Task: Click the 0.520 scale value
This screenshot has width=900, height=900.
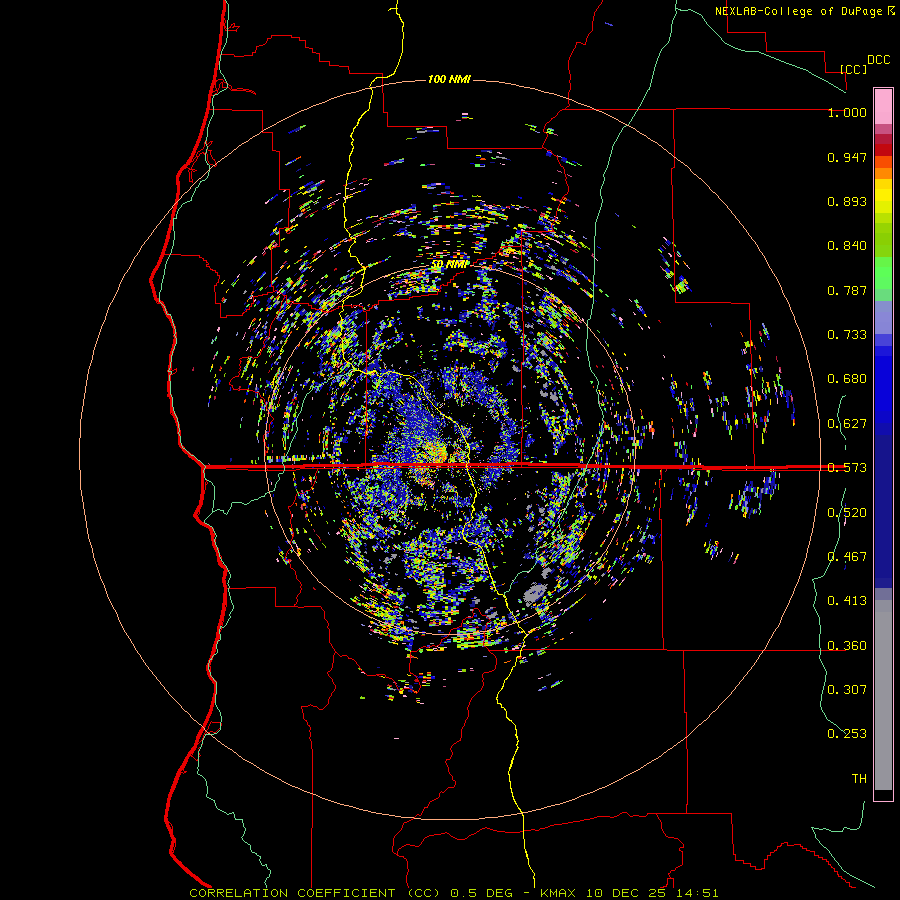Action: [847, 513]
